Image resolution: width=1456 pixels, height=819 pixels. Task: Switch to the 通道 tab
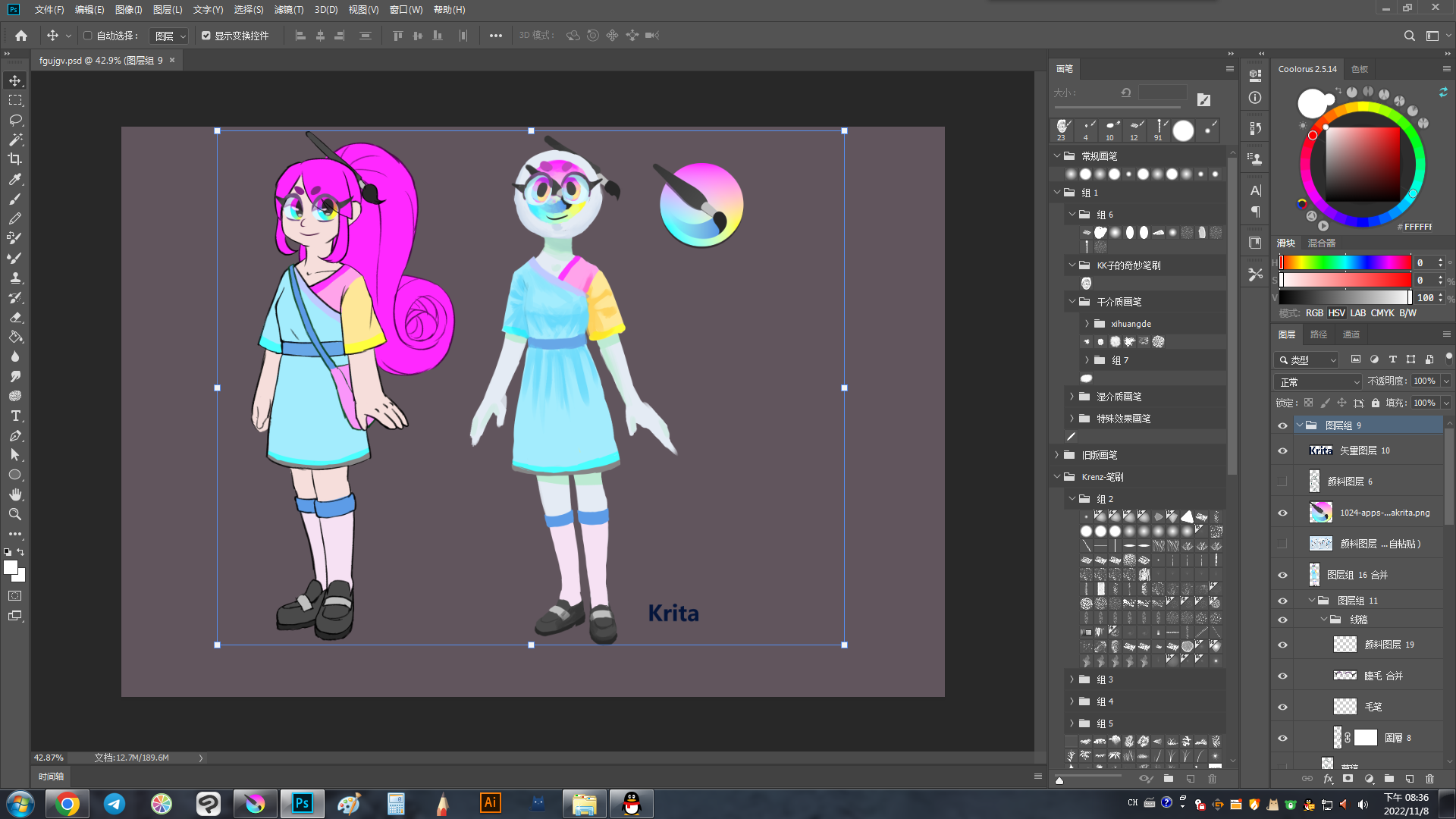pyautogui.click(x=1351, y=334)
